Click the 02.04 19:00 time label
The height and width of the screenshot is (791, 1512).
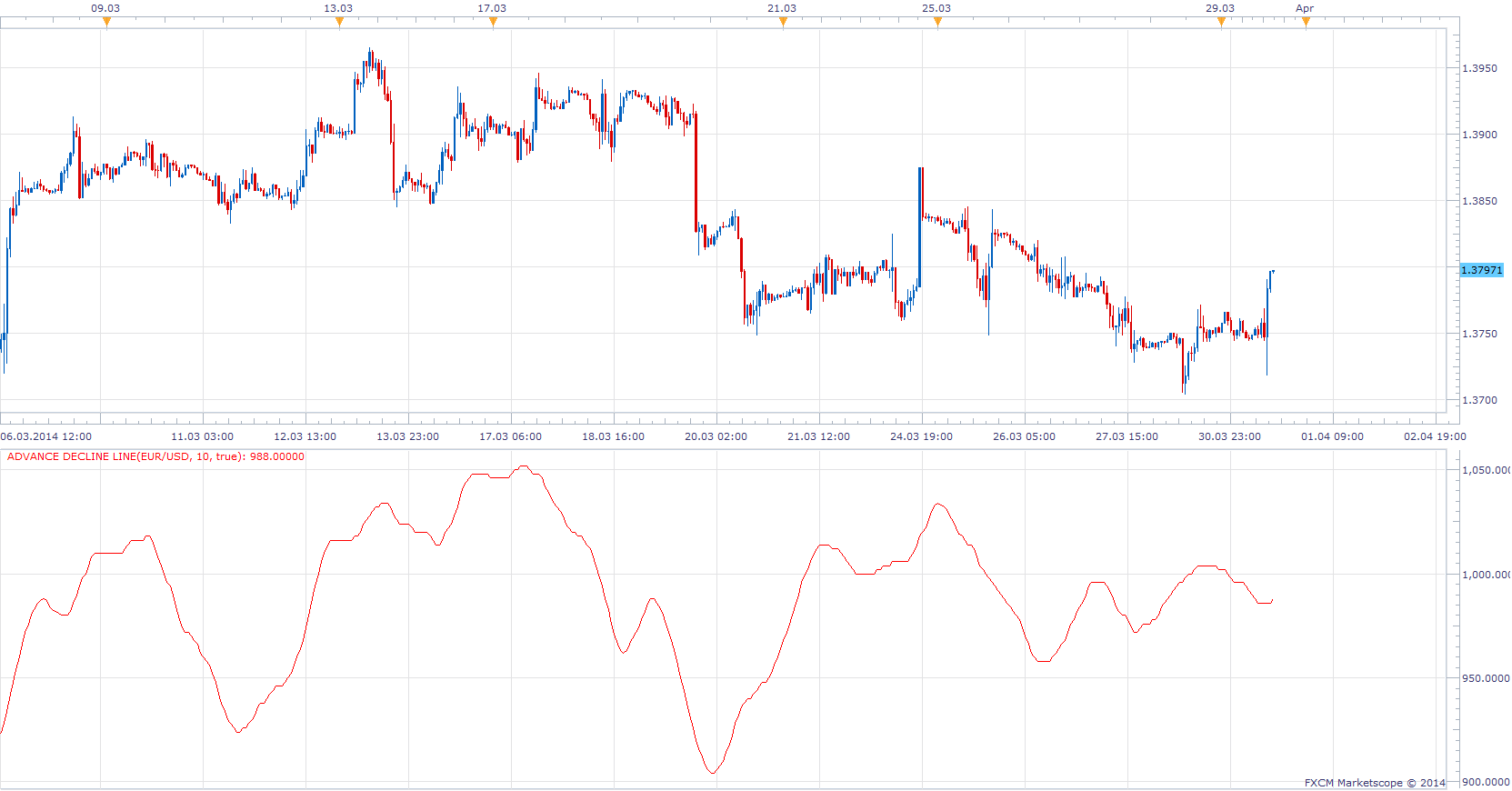click(x=1435, y=436)
